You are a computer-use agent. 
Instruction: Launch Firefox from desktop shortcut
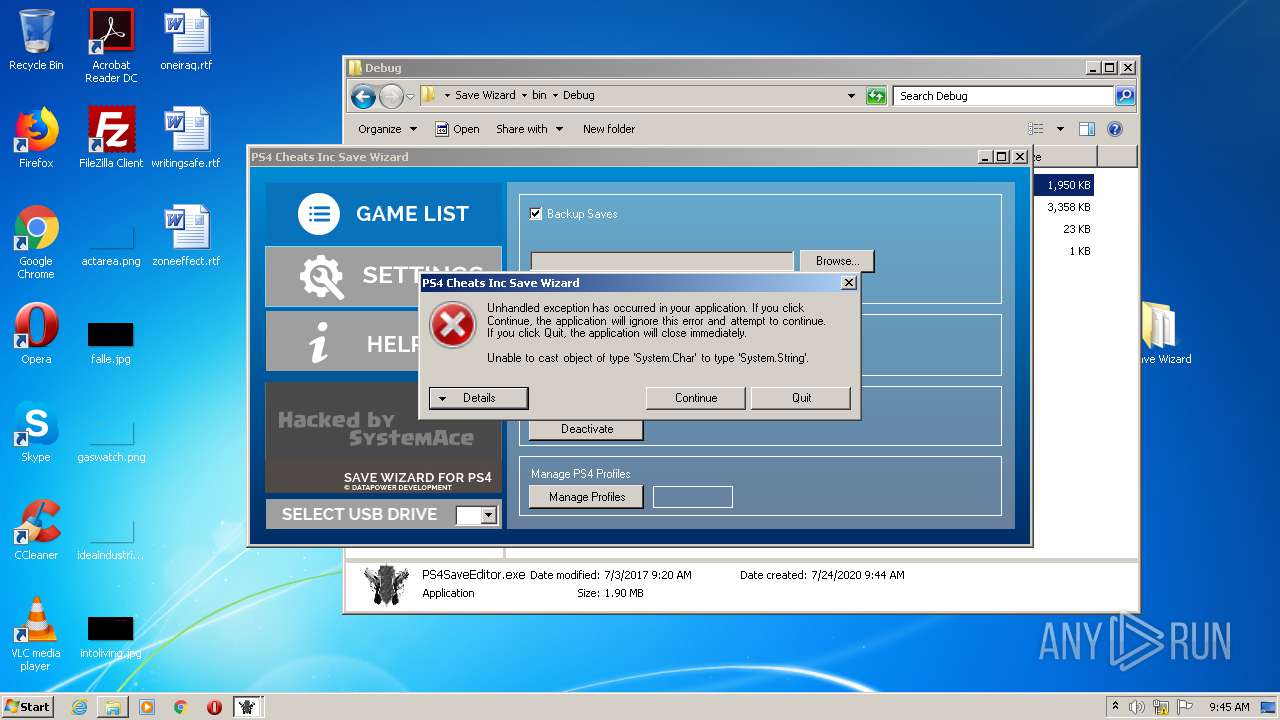36,138
